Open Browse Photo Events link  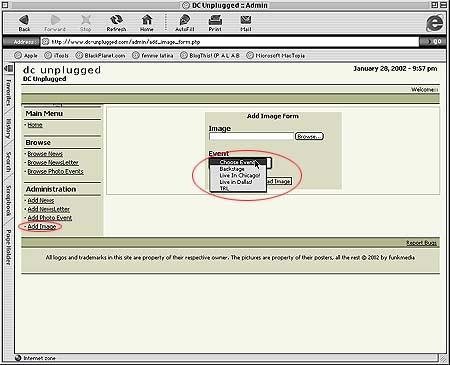coord(55,171)
